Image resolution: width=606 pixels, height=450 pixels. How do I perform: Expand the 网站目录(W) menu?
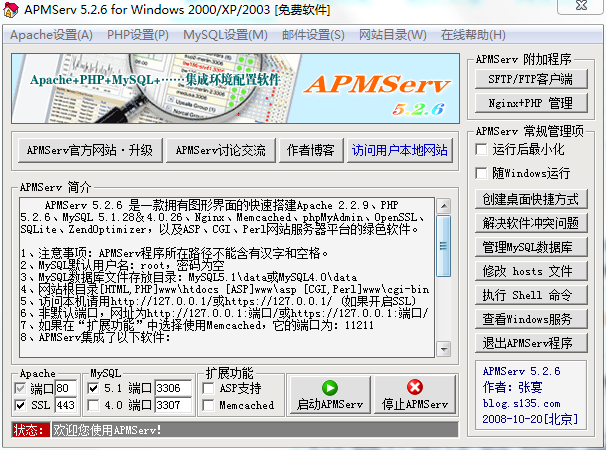coord(392,35)
